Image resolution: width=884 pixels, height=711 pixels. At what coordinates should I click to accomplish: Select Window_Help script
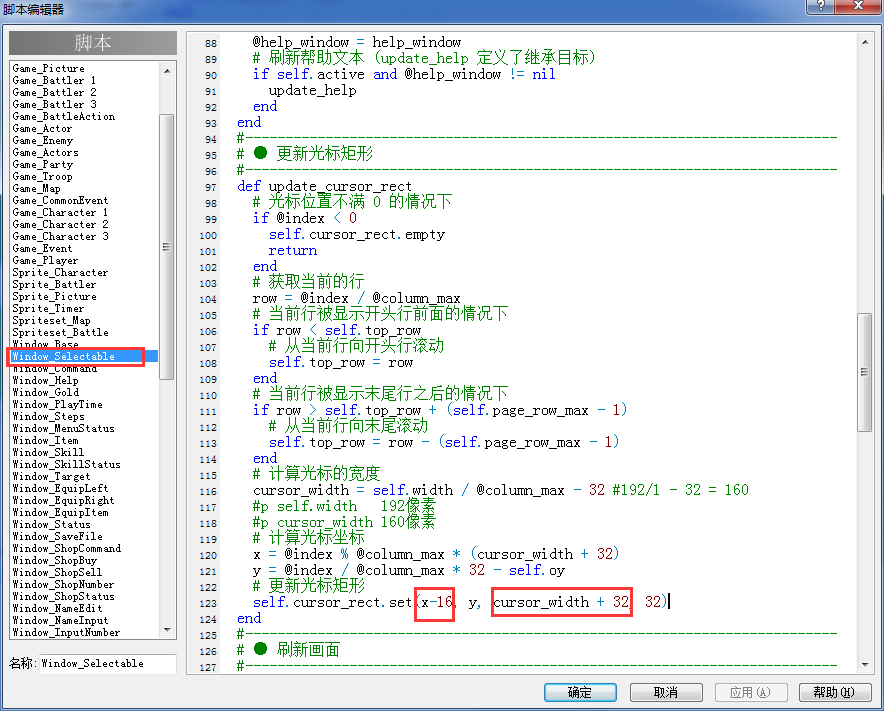click(x=46, y=381)
